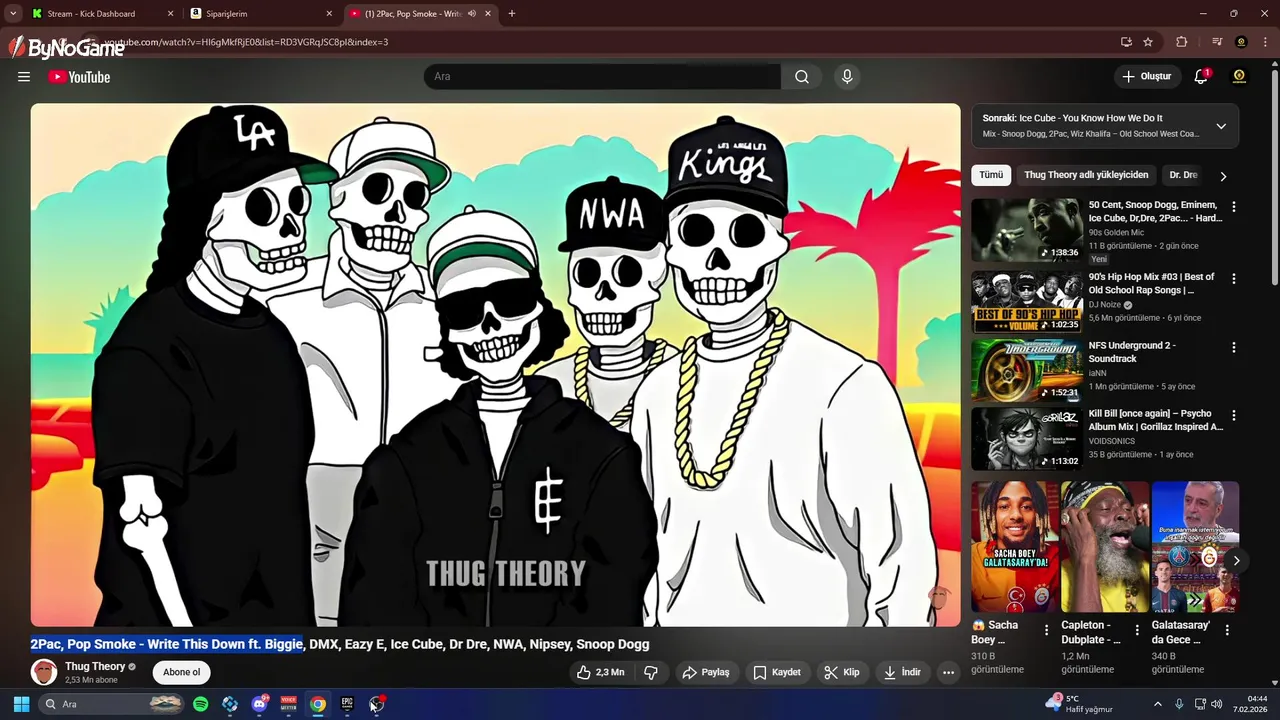Open volume control in system tray
The height and width of the screenshot is (720, 1280).
pyautogui.click(x=1217, y=704)
